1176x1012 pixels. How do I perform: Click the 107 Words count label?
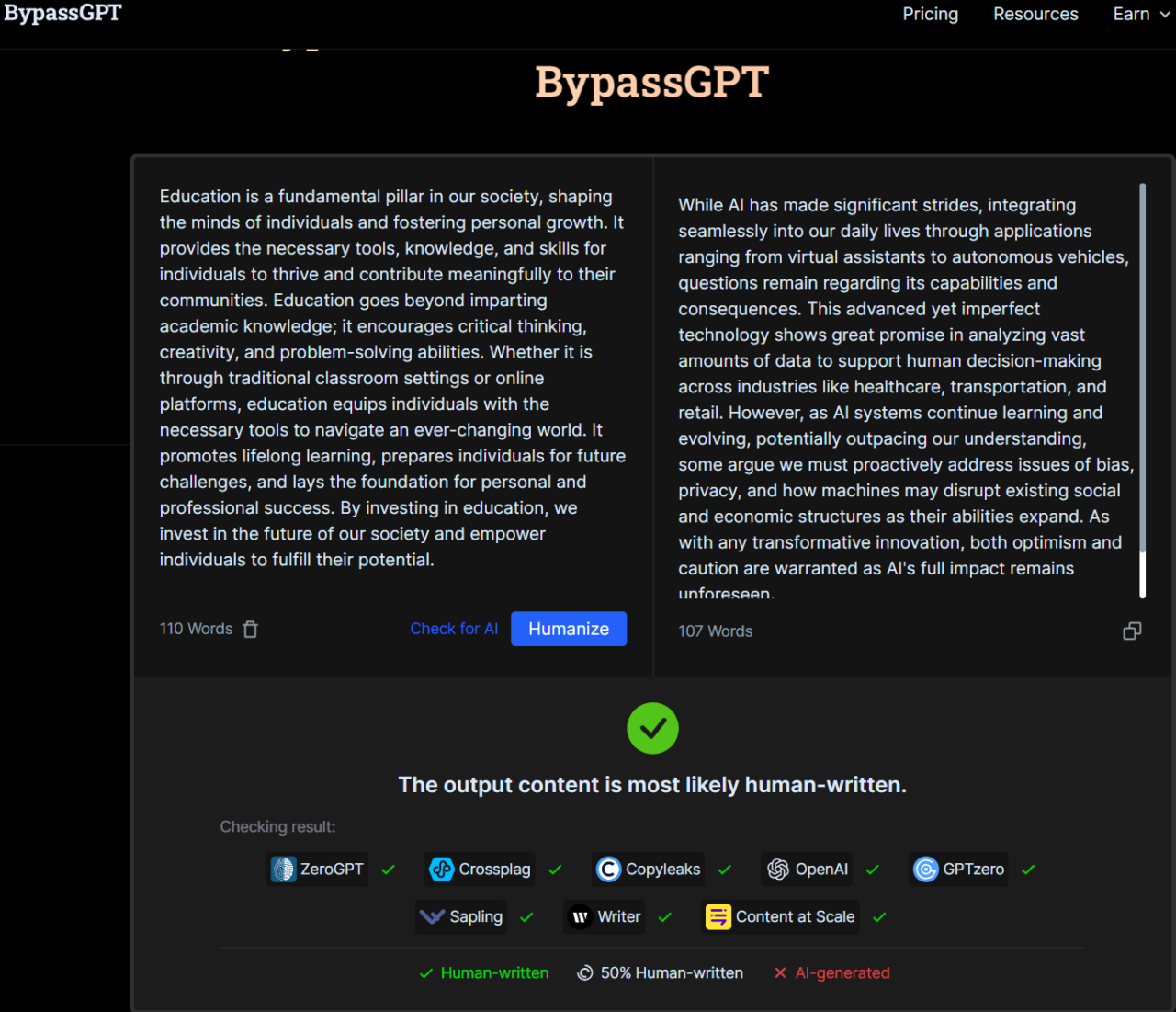click(715, 631)
